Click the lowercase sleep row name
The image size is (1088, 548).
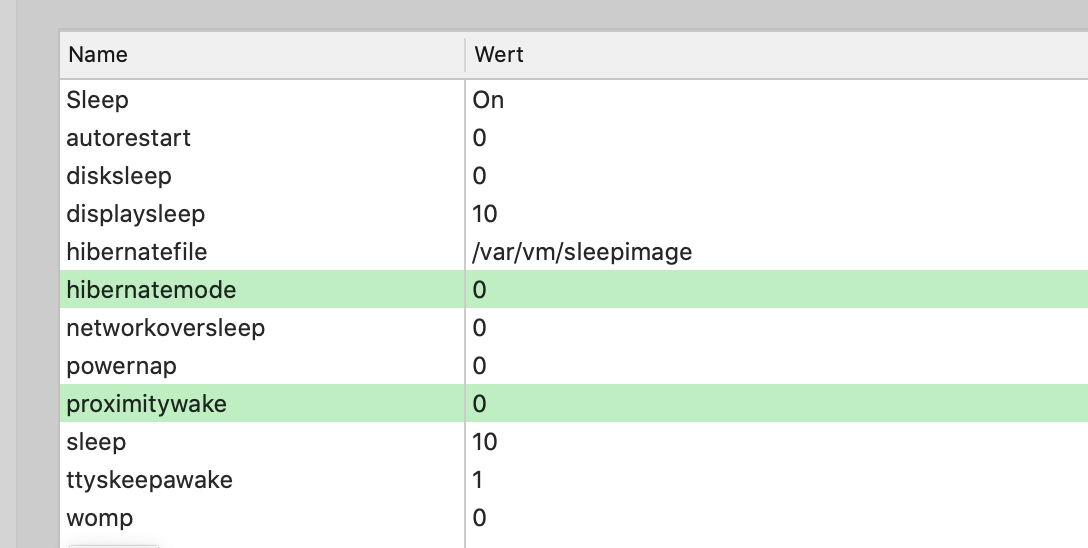pos(96,442)
